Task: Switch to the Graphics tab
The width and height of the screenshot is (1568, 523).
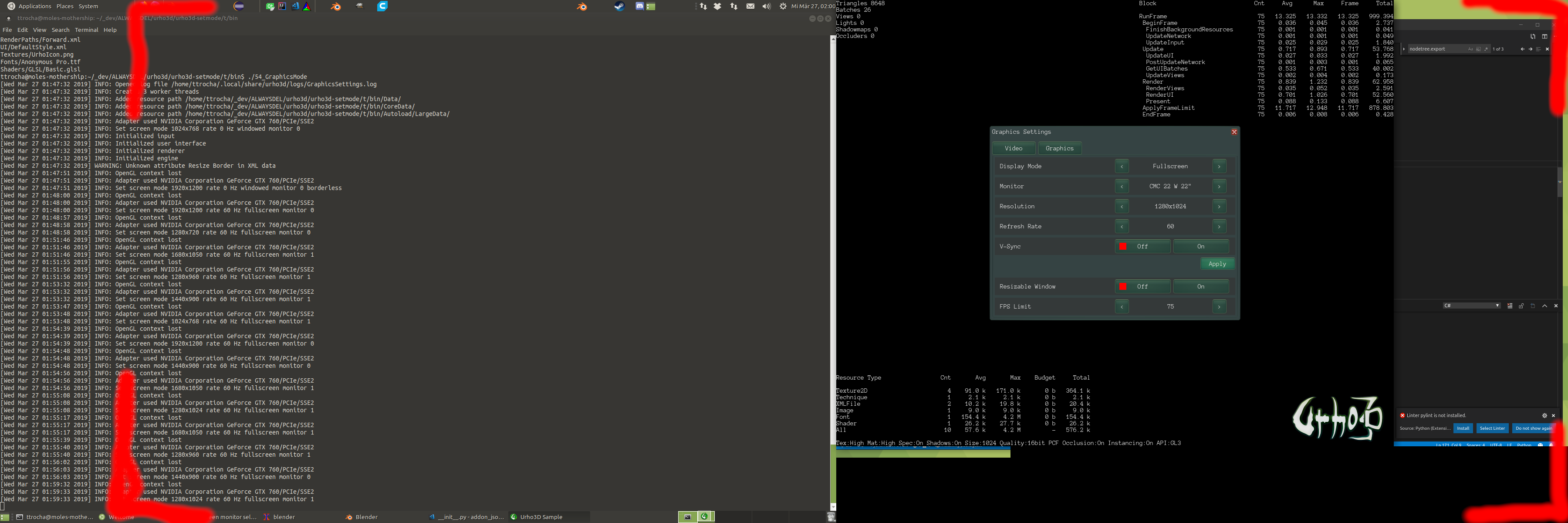Action: point(1059,148)
